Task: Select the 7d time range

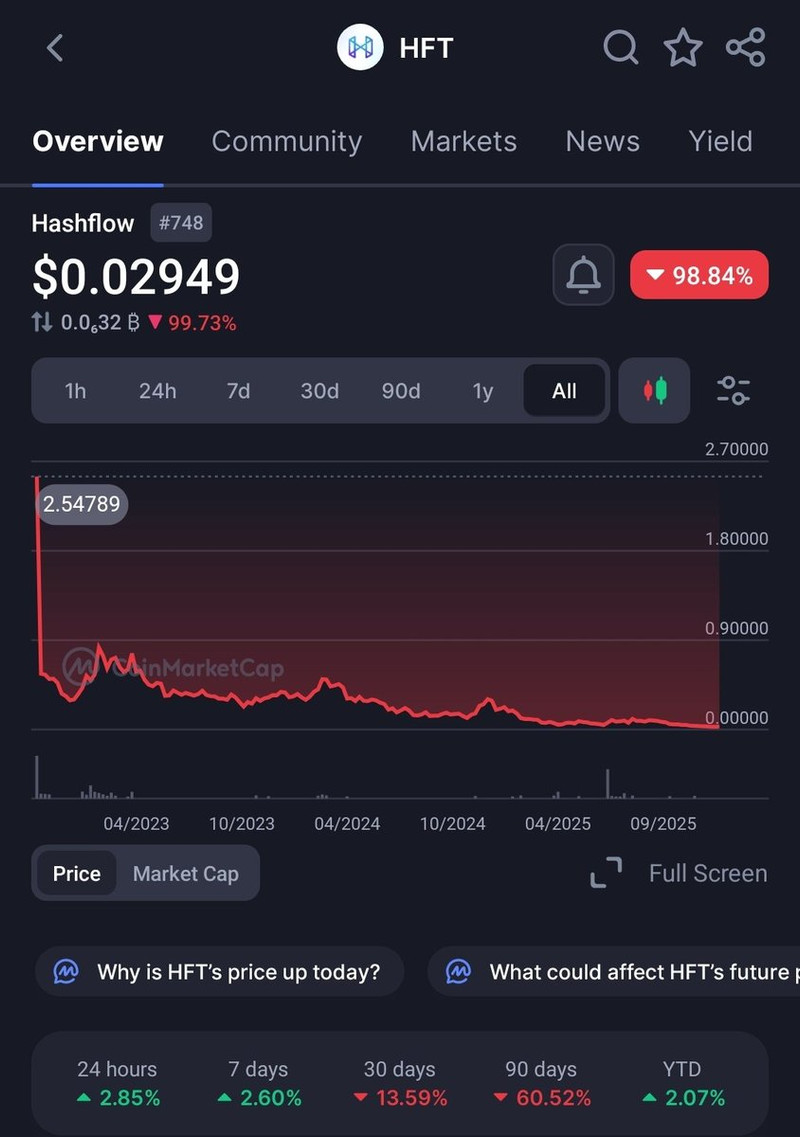Action: coord(238,391)
